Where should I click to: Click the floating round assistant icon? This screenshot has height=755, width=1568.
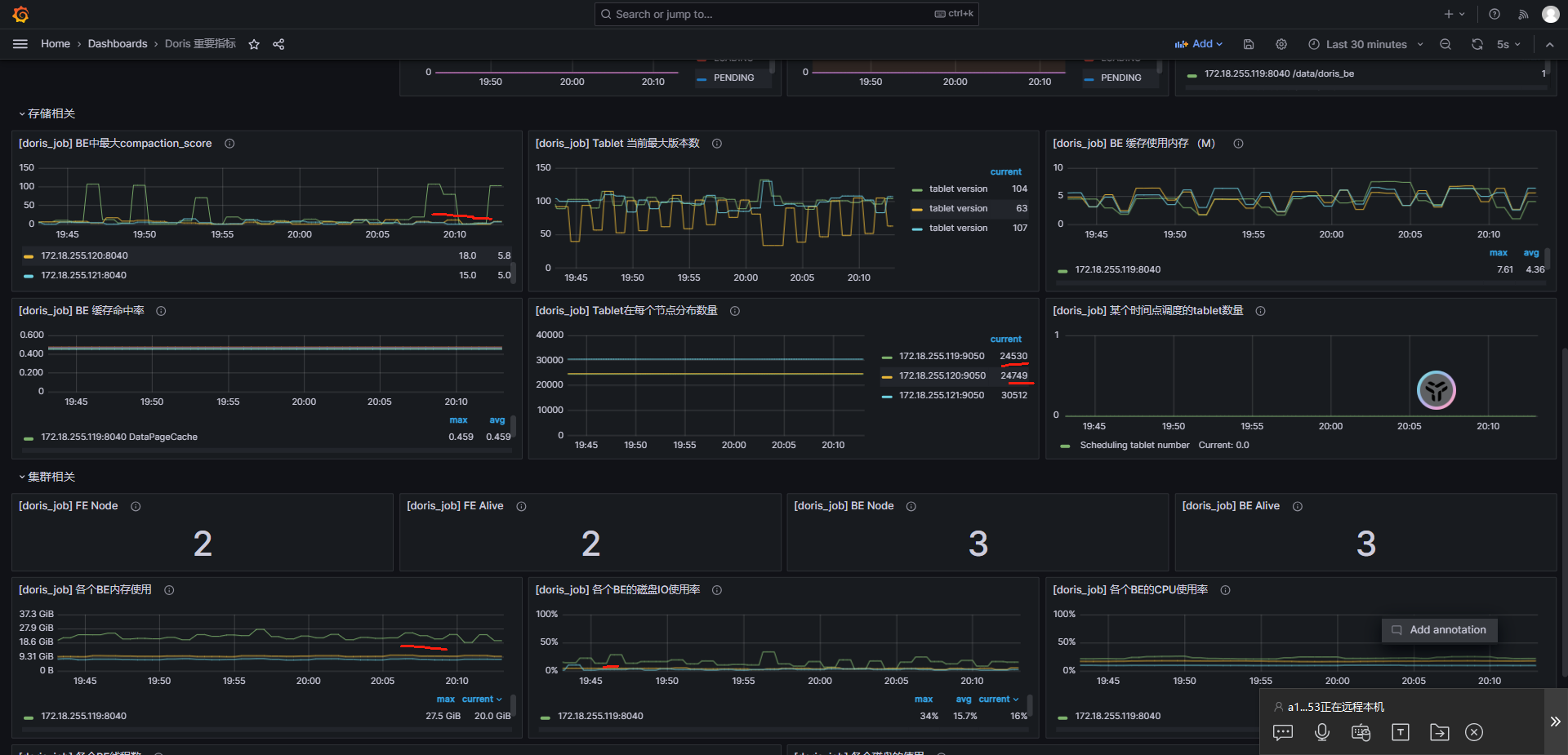[x=1437, y=390]
